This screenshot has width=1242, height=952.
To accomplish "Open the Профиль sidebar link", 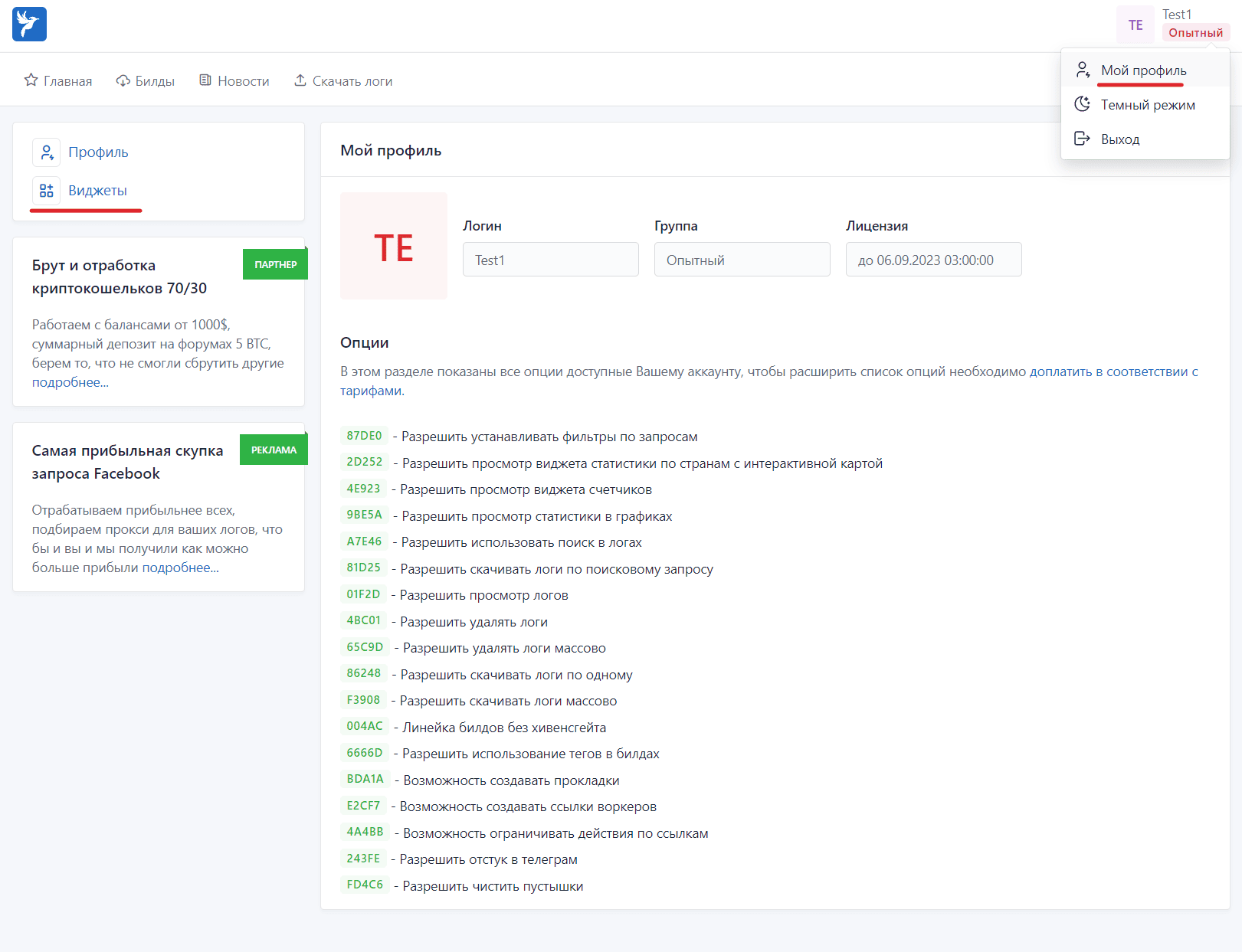I will [98, 152].
